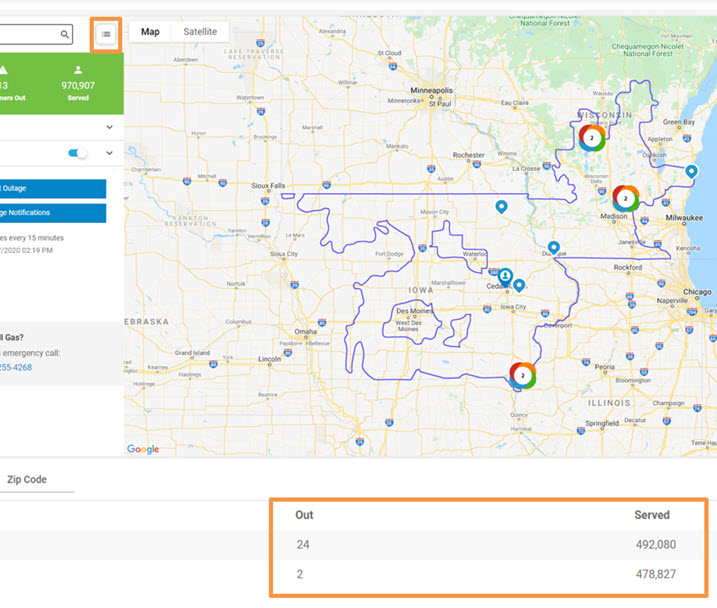
Task: Click the Omaha city label on map
Action: click(x=305, y=331)
